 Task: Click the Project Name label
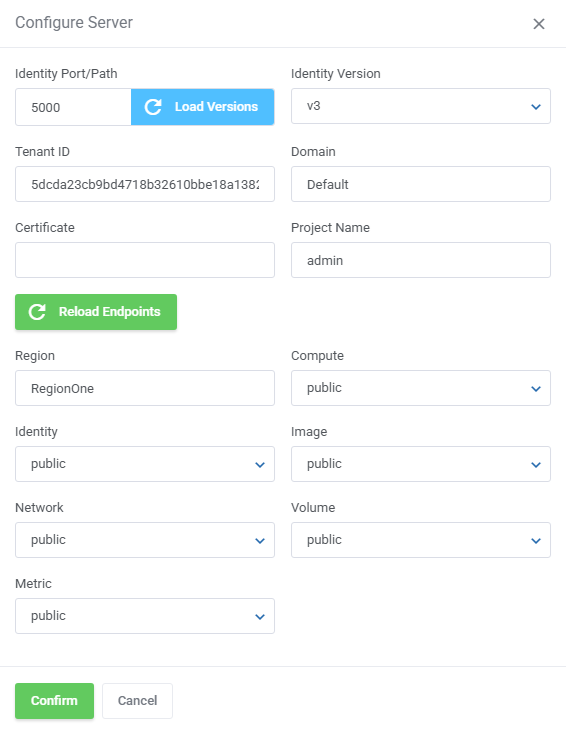point(330,228)
